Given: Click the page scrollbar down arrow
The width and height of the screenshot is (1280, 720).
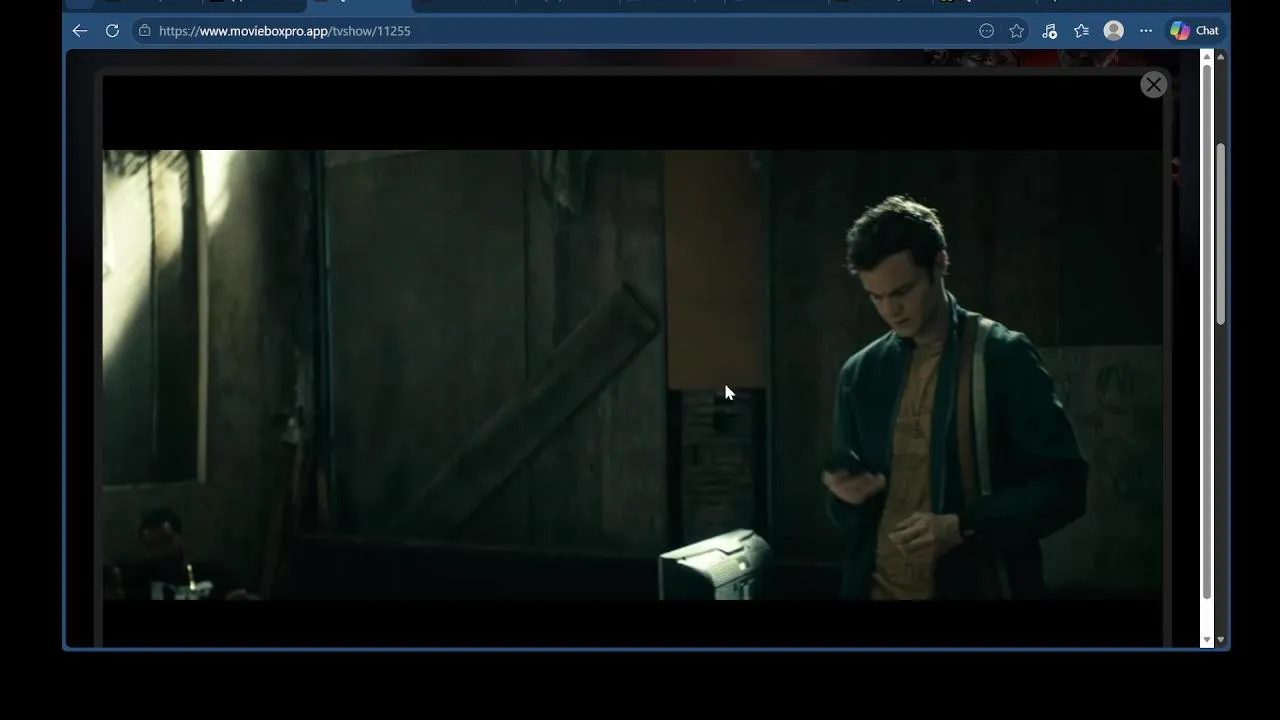Looking at the screenshot, I should coord(1220,639).
